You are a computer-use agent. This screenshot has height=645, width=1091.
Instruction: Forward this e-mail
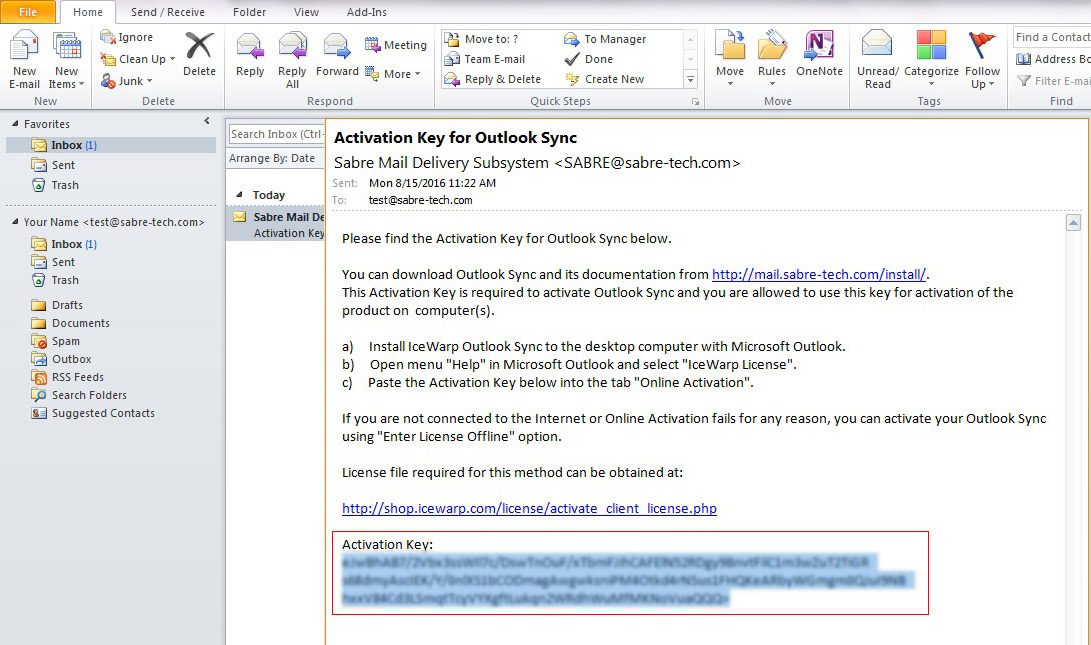pyautogui.click(x=337, y=54)
